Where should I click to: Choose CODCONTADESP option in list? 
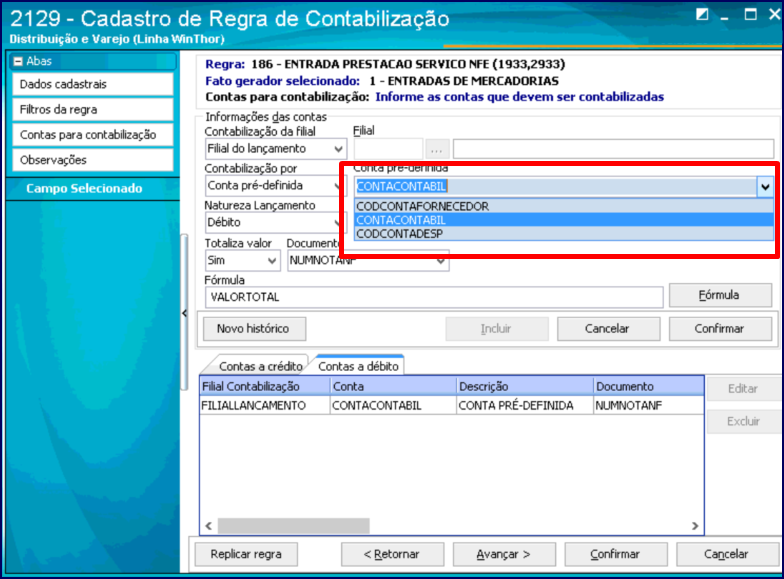point(564,234)
